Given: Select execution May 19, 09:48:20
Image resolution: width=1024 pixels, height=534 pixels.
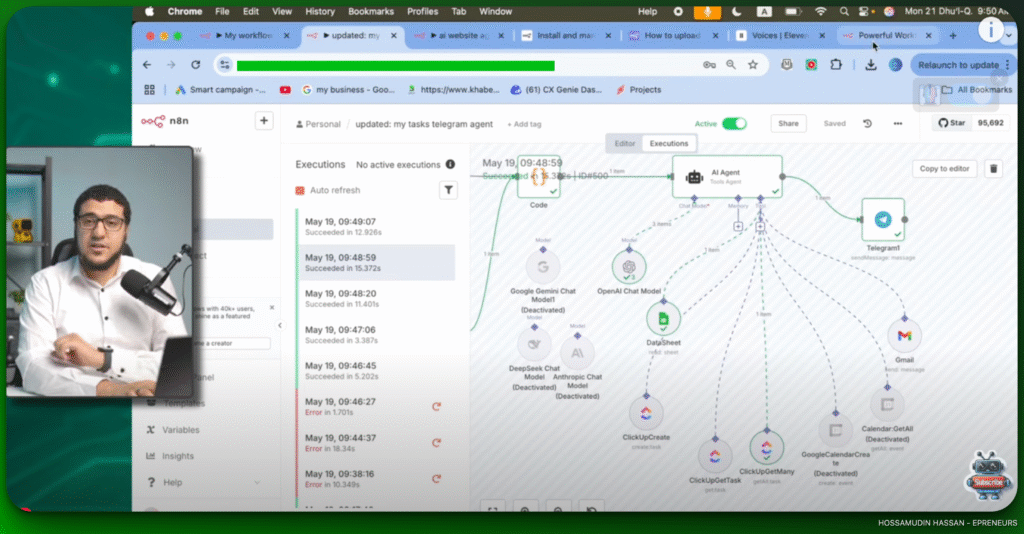Looking at the screenshot, I should pyautogui.click(x=376, y=298).
